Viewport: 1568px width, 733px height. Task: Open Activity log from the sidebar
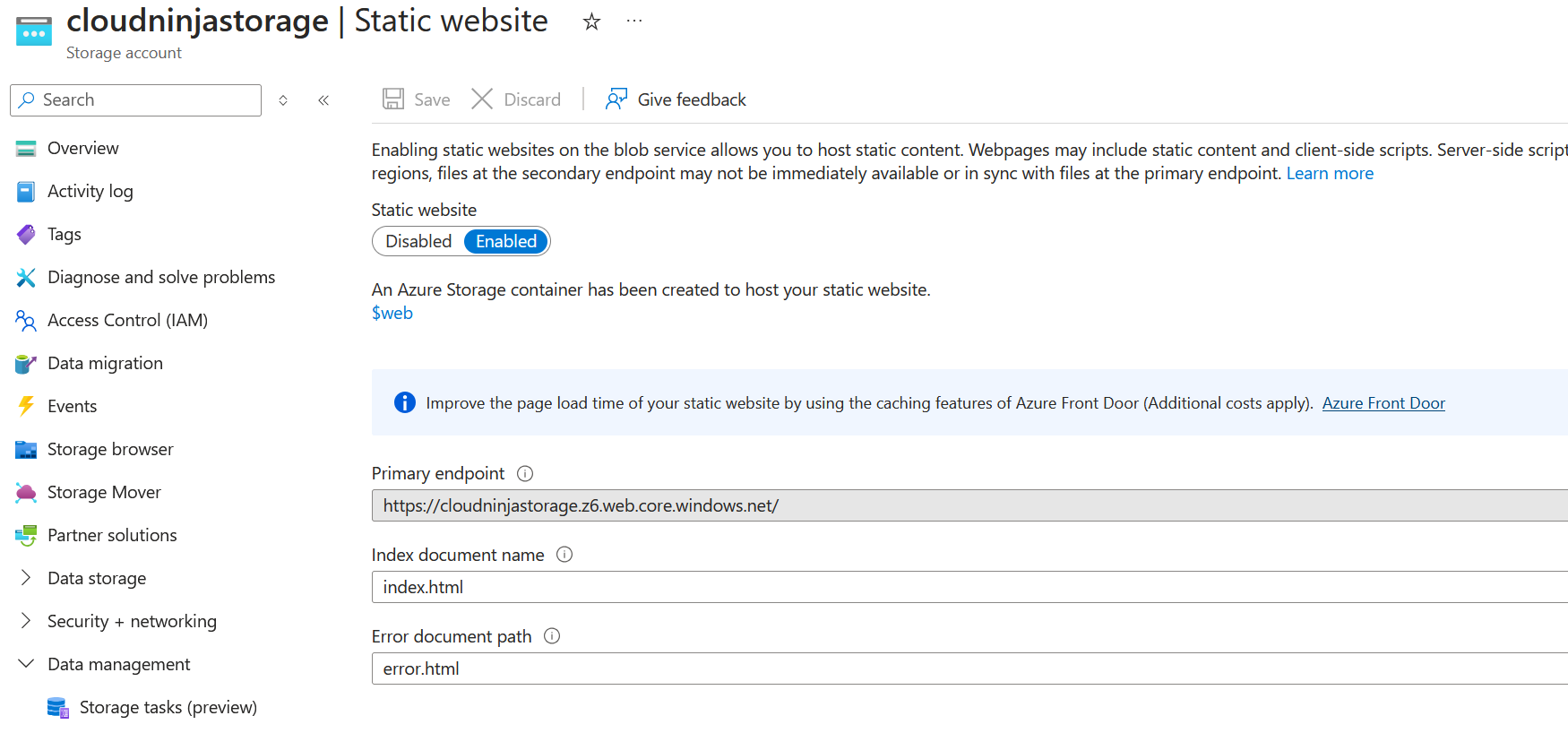(90, 192)
